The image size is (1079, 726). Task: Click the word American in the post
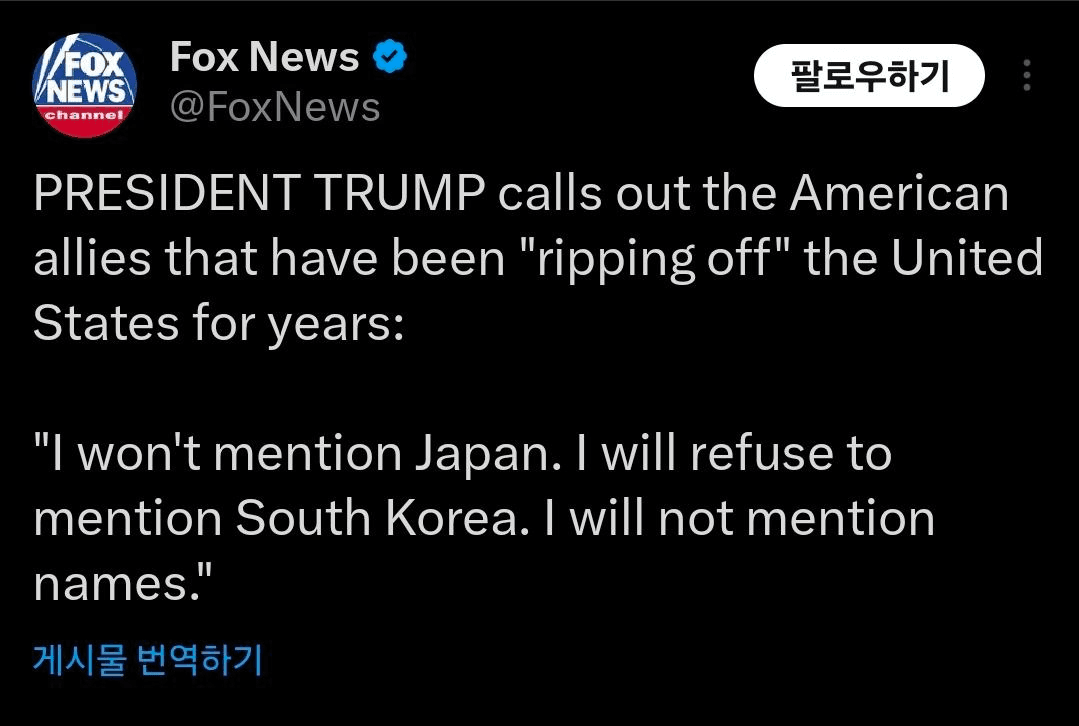(899, 193)
